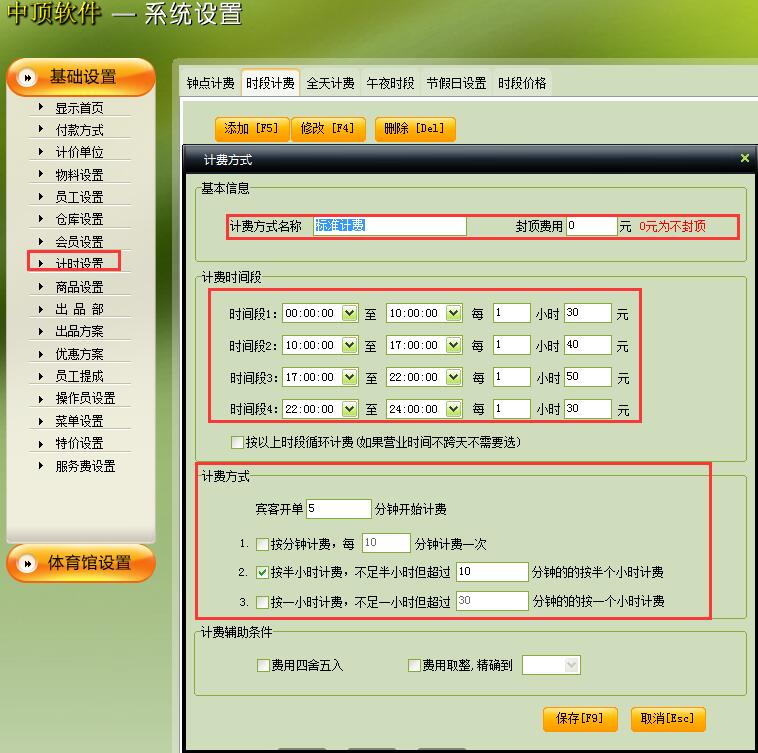This screenshot has height=753, width=758.
Task: Cancel with the 取消[Esc] button
Action: coord(668,719)
